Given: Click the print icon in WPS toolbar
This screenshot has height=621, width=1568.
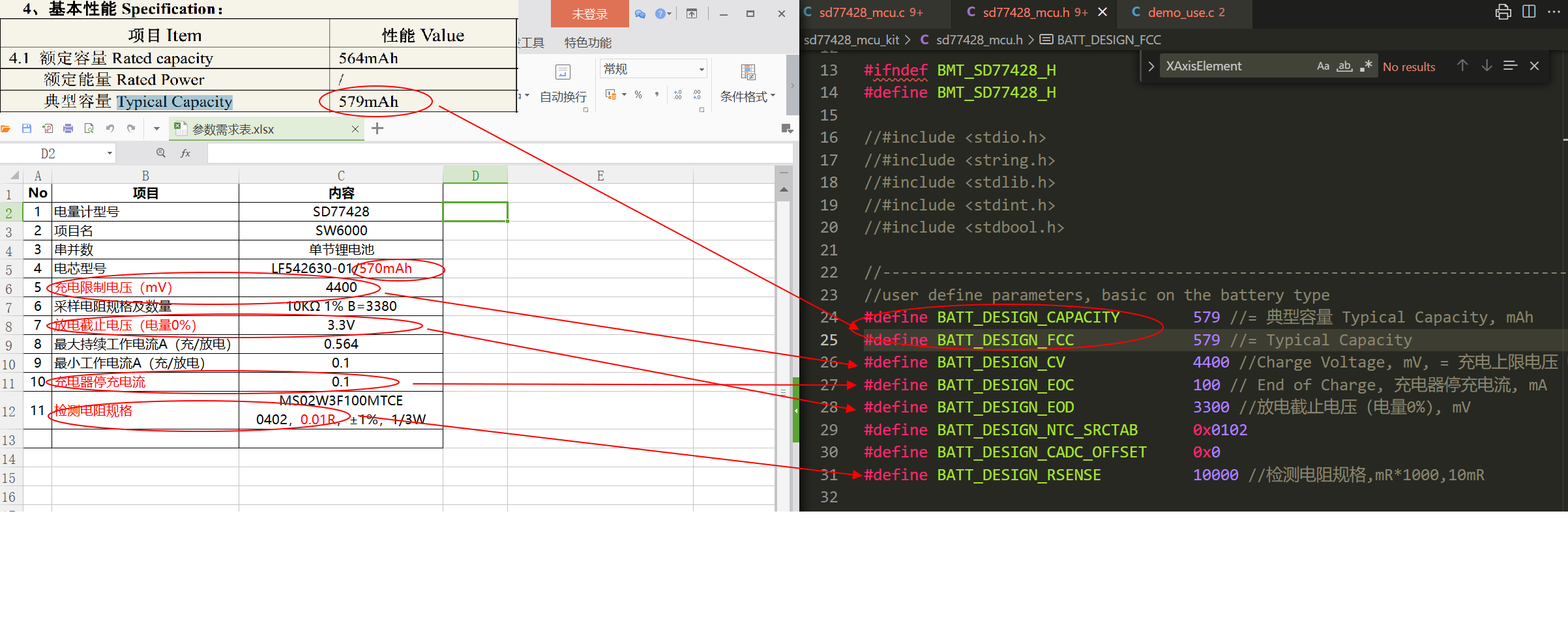Looking at the screenshot, I should tap(68, 128).
